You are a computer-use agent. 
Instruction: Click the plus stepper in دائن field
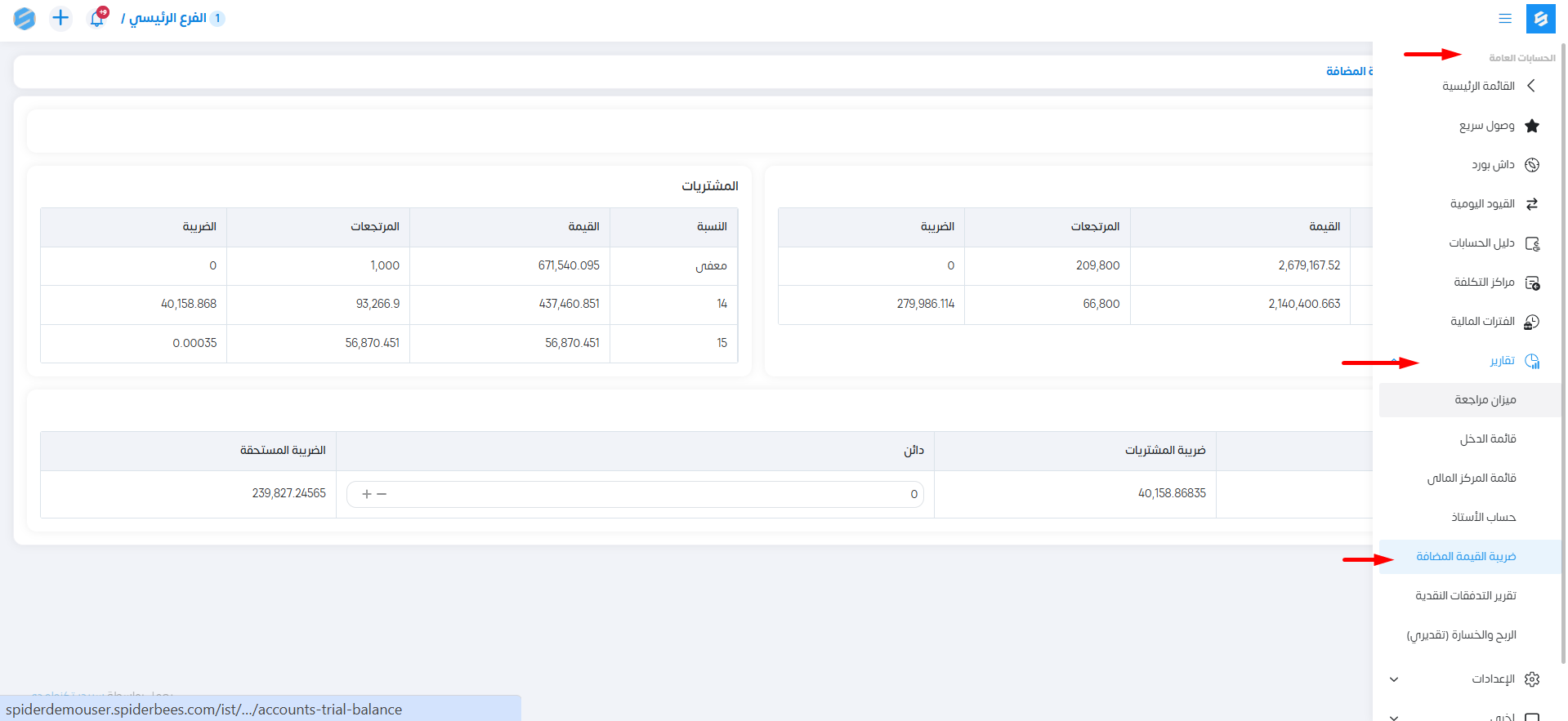coord(367,494)
